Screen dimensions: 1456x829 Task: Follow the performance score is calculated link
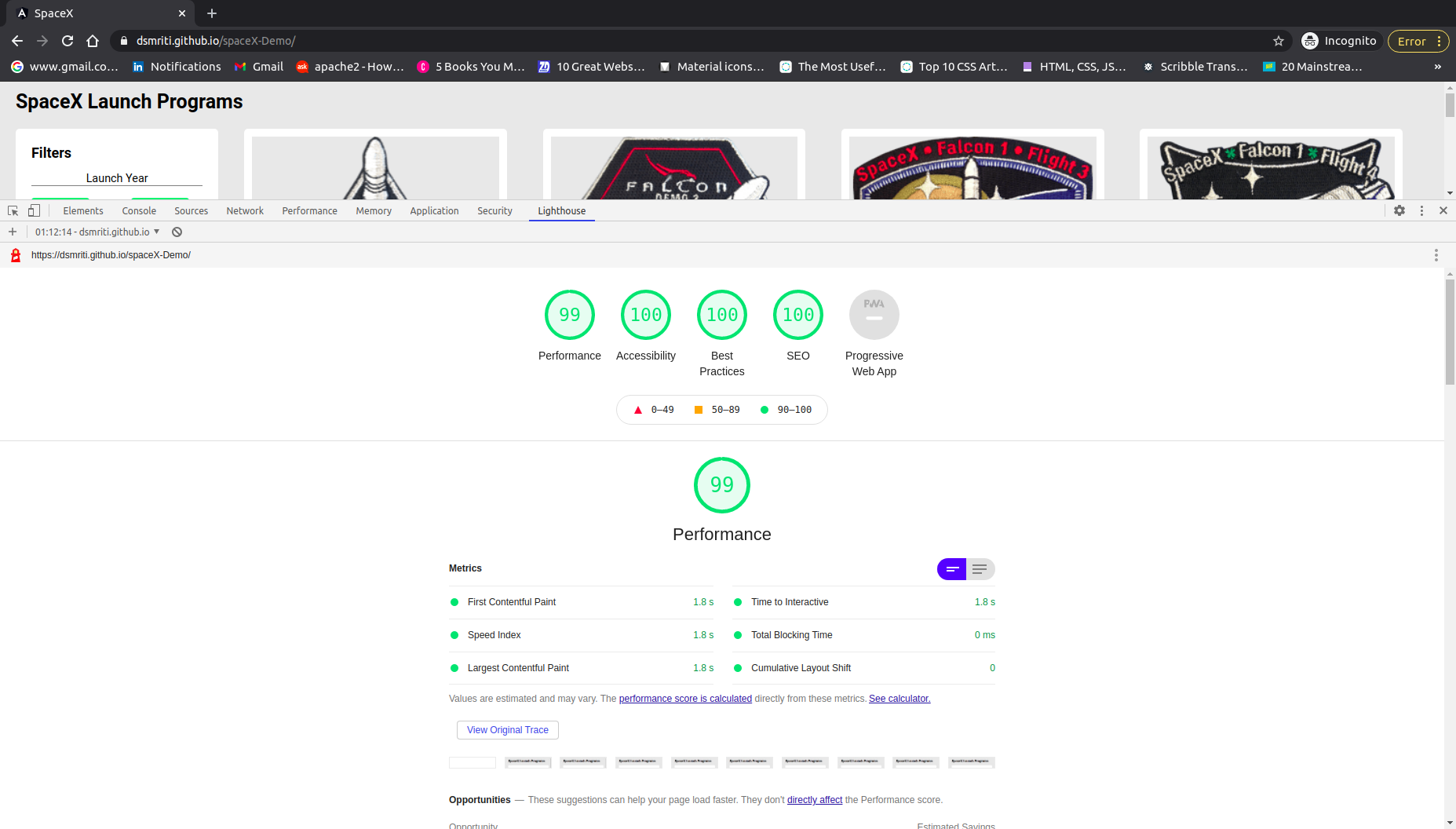685,699
